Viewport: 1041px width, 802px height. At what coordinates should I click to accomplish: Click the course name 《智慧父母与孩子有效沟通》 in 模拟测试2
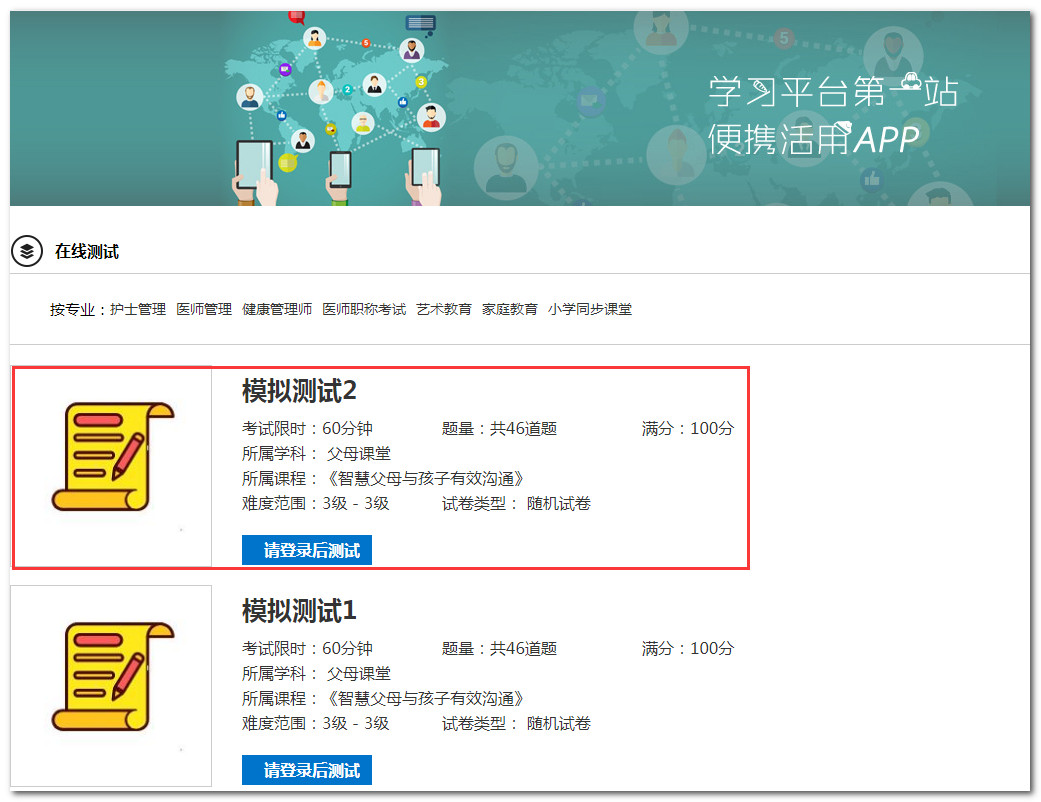[x=425, y=478]
